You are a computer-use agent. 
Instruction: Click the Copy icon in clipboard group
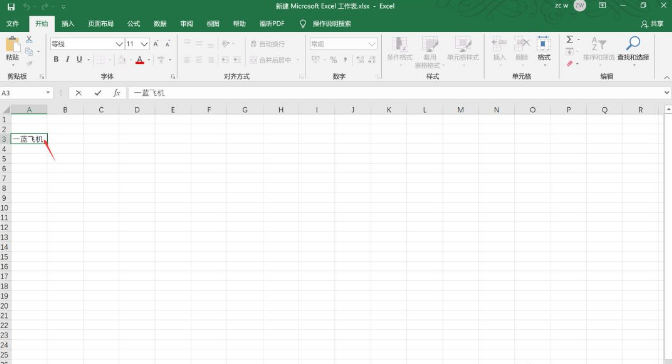(29, 51)
